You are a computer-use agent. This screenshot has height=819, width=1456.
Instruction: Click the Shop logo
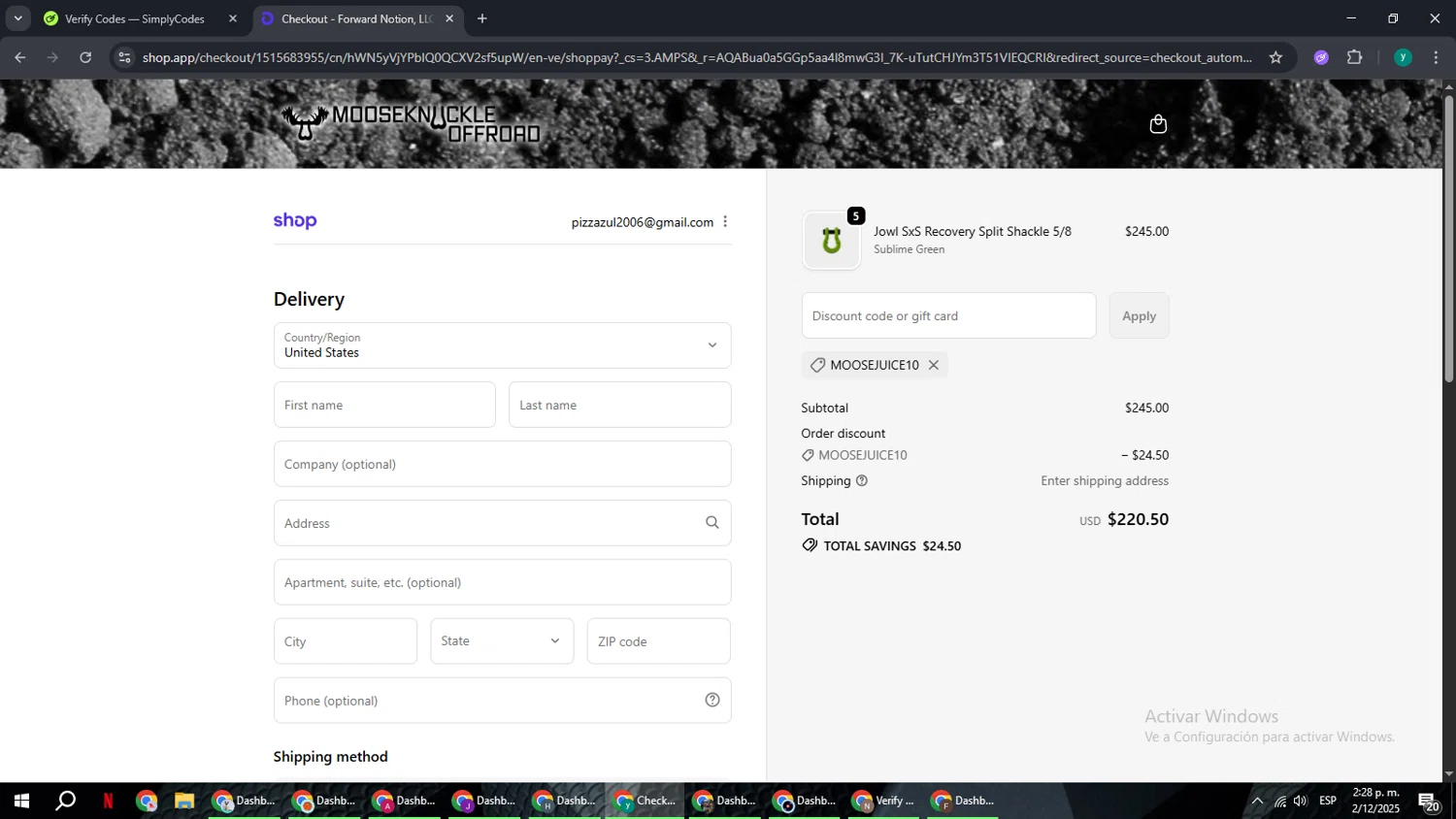coord(295,220)
